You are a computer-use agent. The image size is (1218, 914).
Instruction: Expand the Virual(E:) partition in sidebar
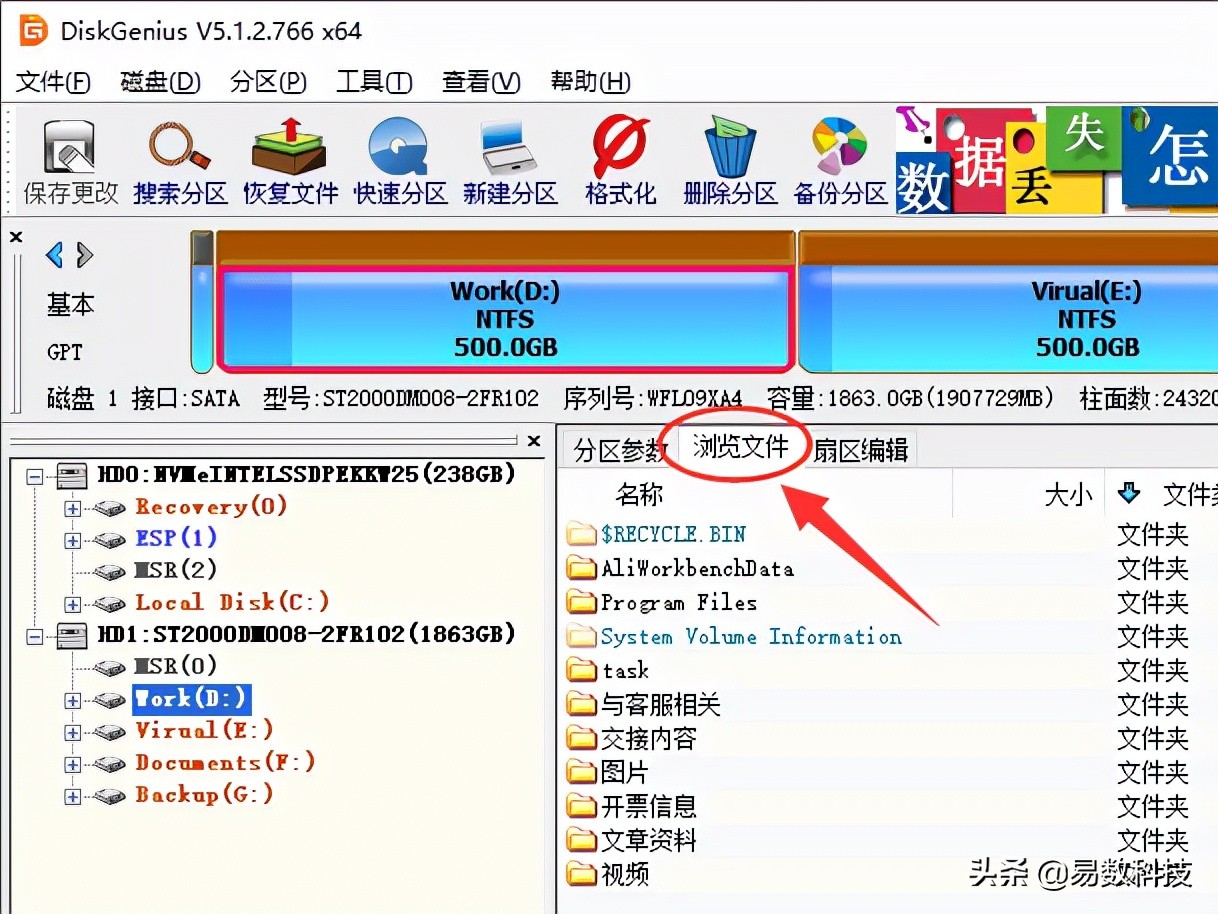point(72,731)
